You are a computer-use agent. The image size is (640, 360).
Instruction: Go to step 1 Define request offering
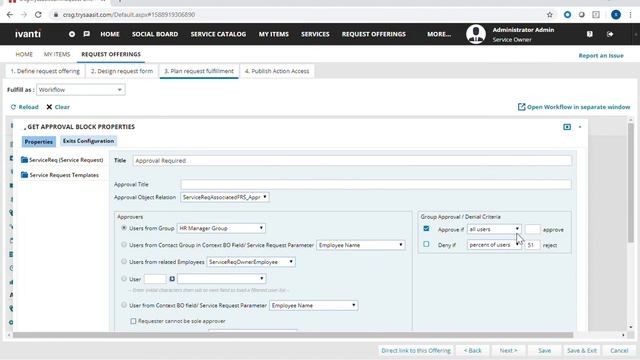coord(45,71)
